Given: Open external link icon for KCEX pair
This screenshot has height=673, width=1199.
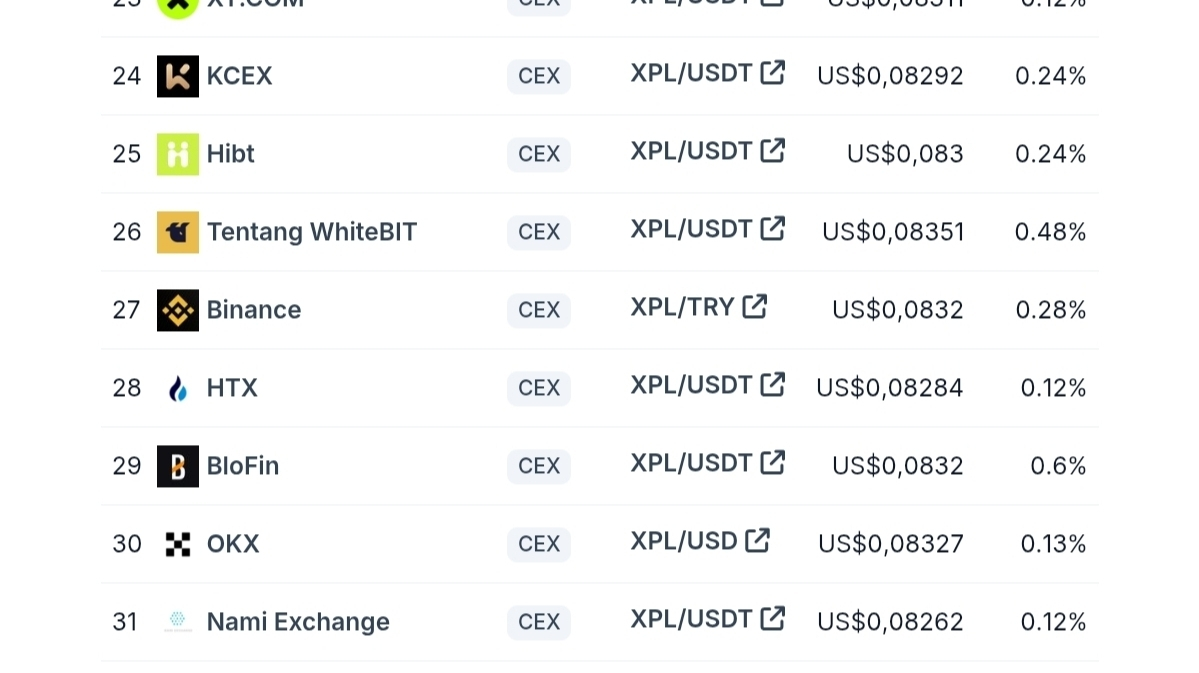Looking at the screenshot, I should [x=773, y=72].
